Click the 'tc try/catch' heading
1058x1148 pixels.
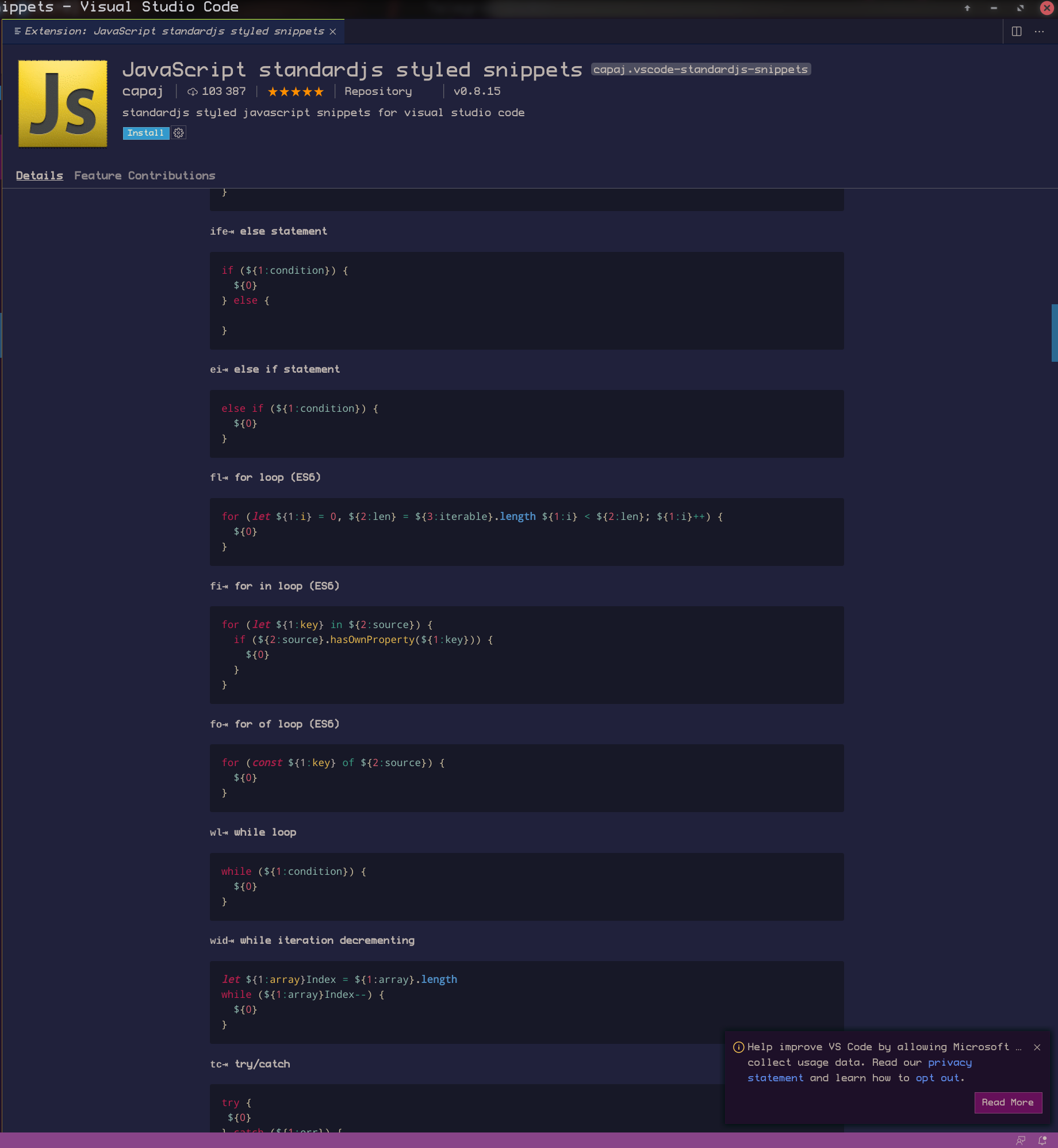(250, 1064)
